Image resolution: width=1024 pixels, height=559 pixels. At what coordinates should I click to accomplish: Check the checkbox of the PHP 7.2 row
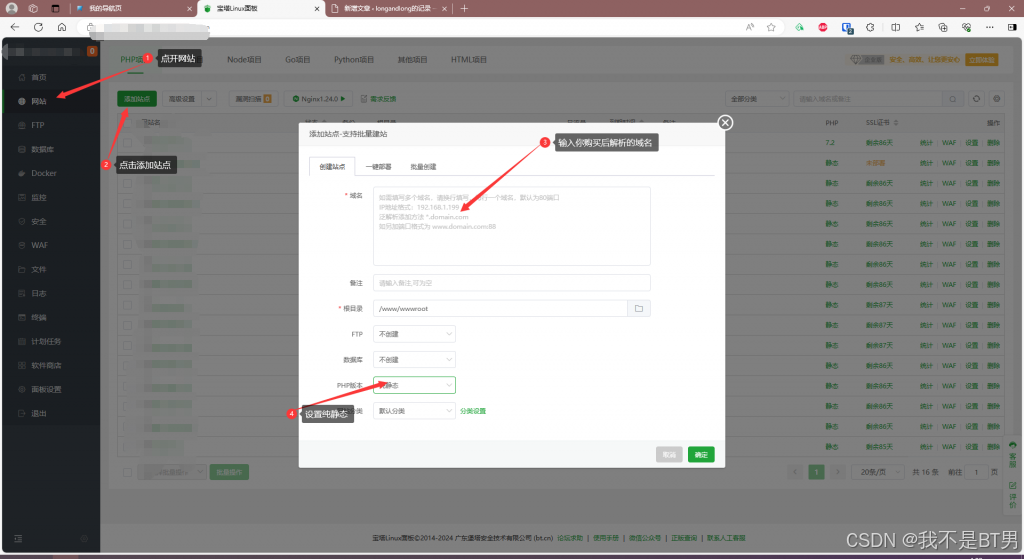pos(127,142)
